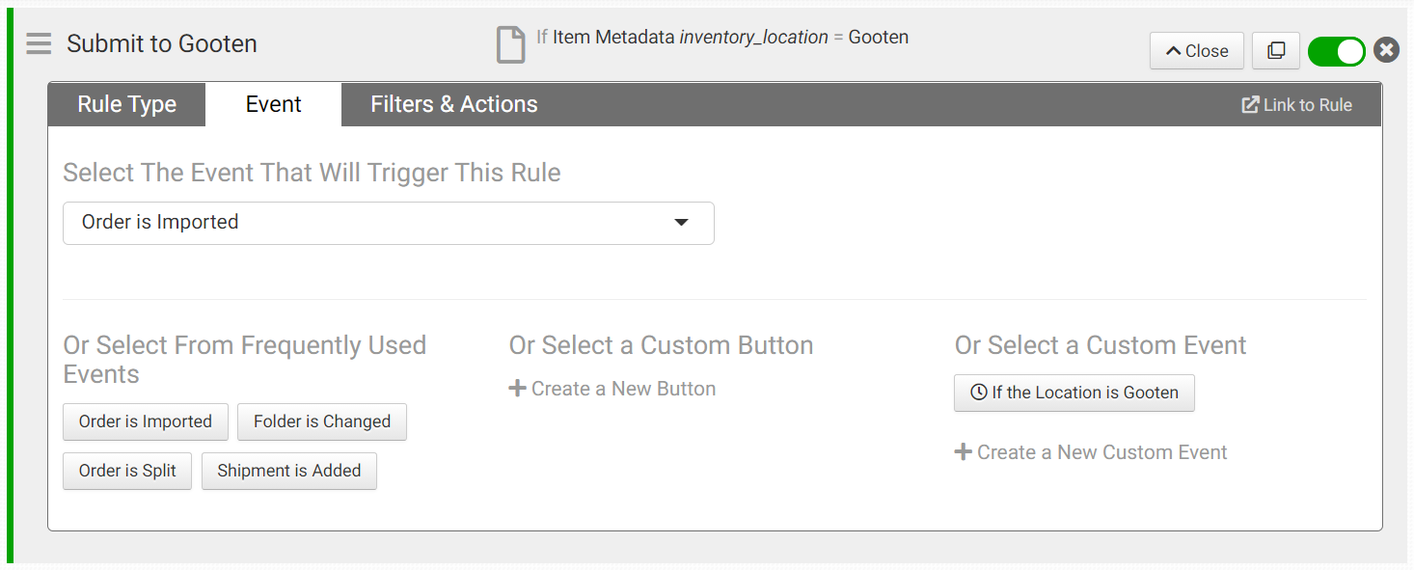Viewport: 1414px width, 570px height.
Task: Duplicate the rule with the copy icon
Action: tap(1276, 51)
